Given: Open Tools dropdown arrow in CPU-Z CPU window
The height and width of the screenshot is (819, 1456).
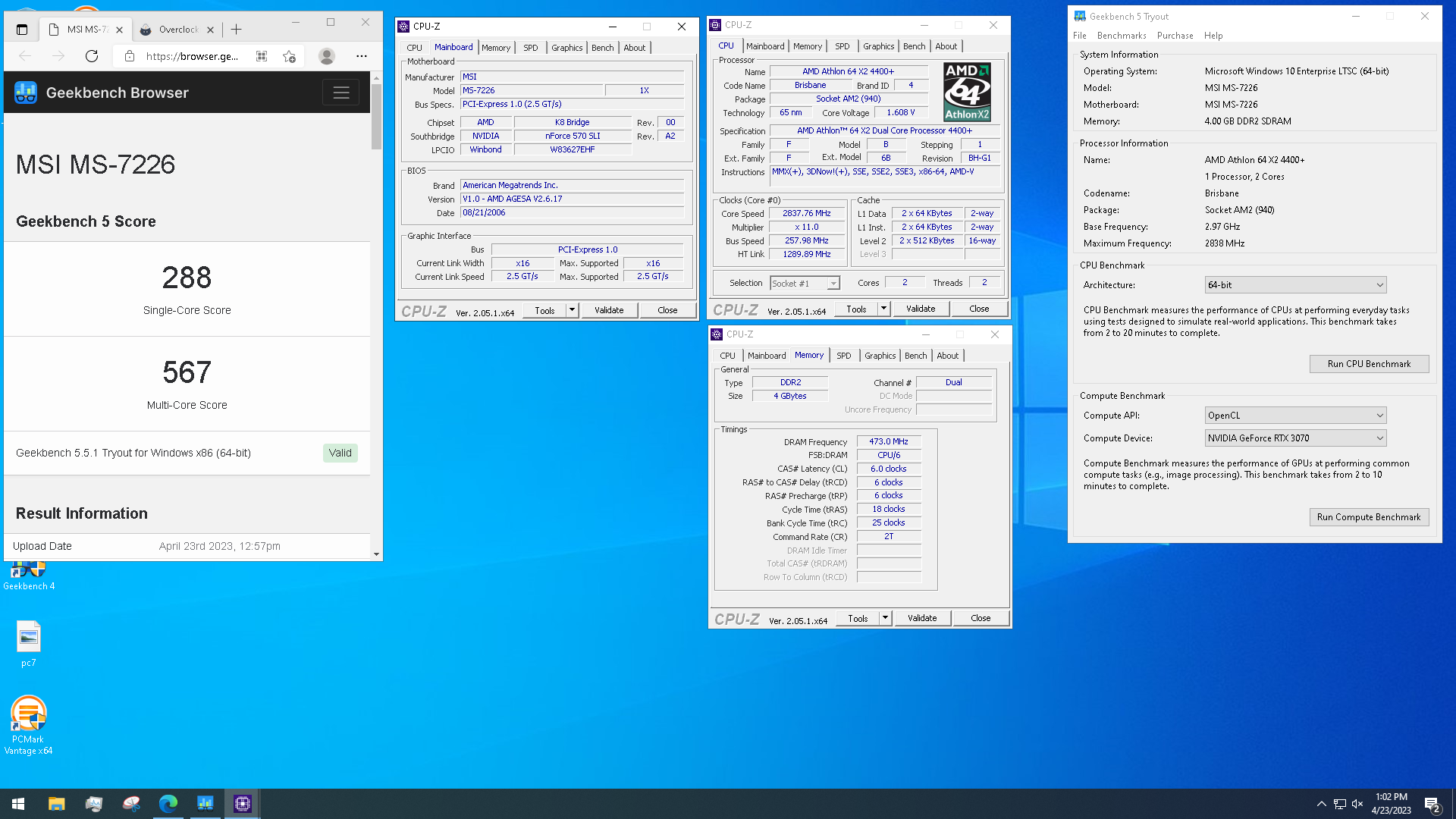Looking at the screenshot, I should pyautogui.click(x=884, y=309).
